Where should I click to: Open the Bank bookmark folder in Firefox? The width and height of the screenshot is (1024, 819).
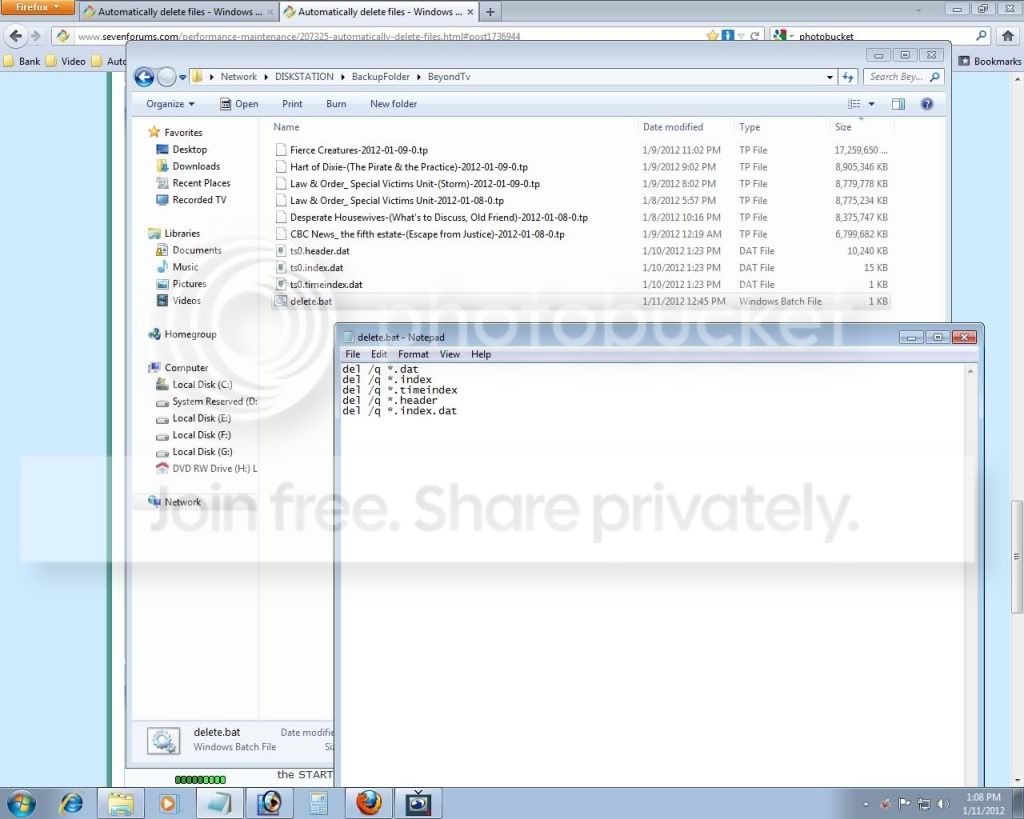[22, 61]
